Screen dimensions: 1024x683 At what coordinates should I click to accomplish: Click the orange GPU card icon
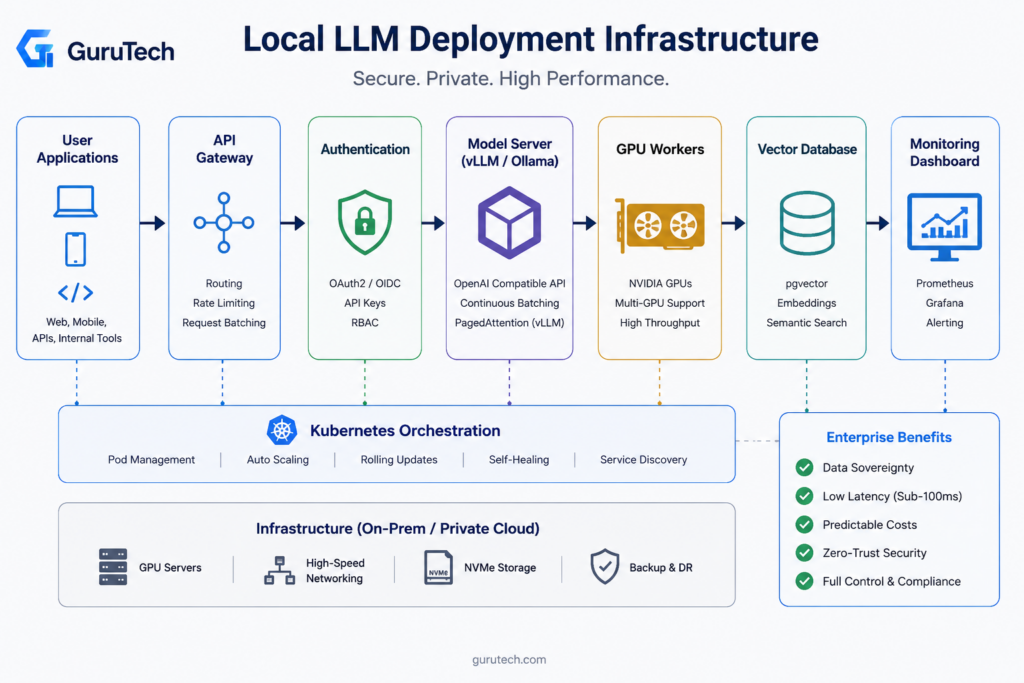(660, 225)
